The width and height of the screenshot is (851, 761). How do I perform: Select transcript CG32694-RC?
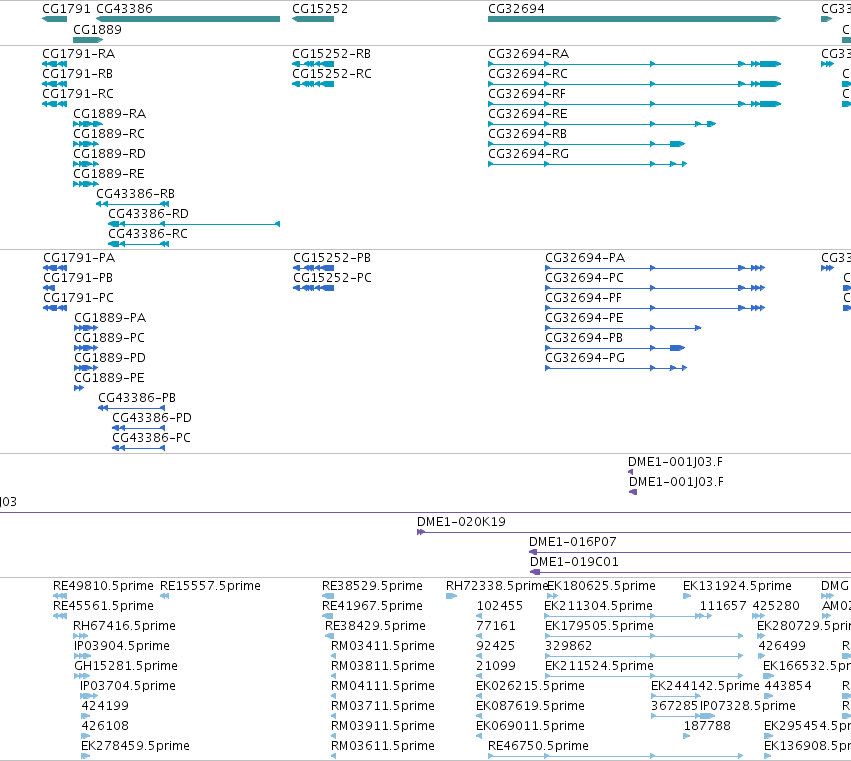528,74
